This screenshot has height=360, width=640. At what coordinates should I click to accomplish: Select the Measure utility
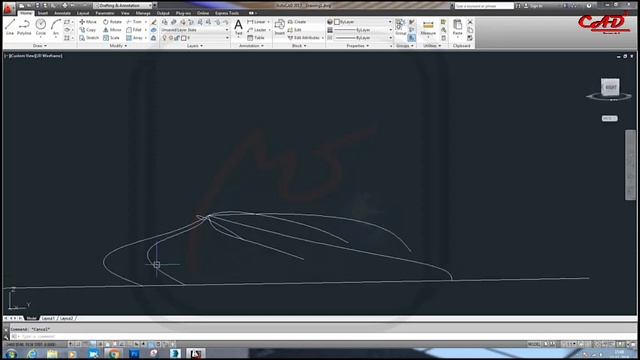428,28
